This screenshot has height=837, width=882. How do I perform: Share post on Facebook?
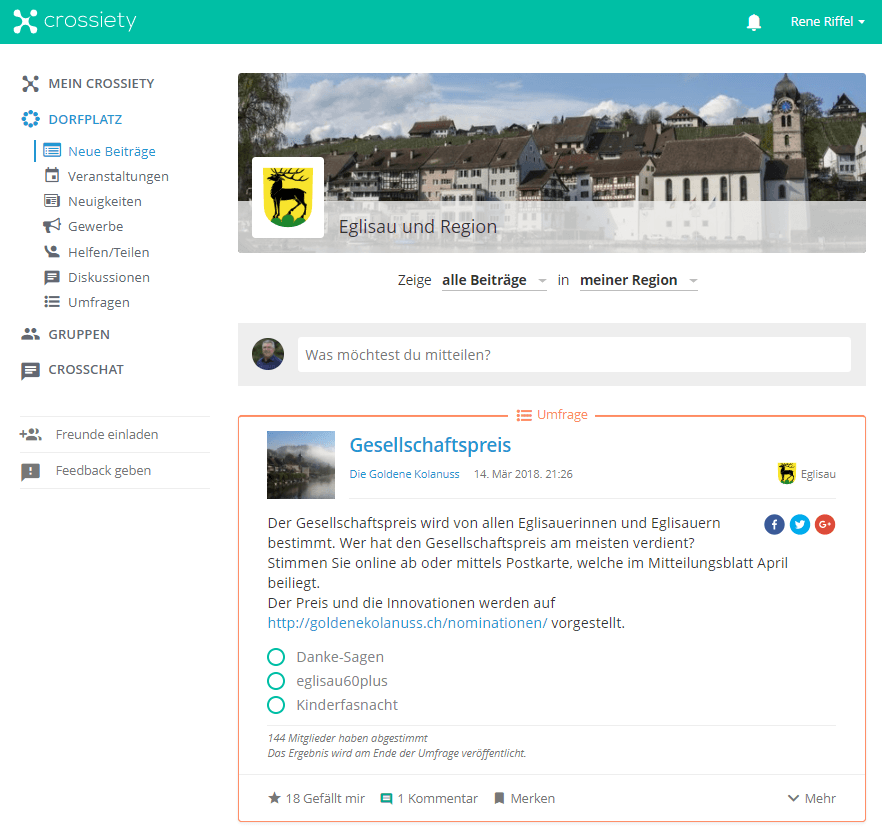774,524
